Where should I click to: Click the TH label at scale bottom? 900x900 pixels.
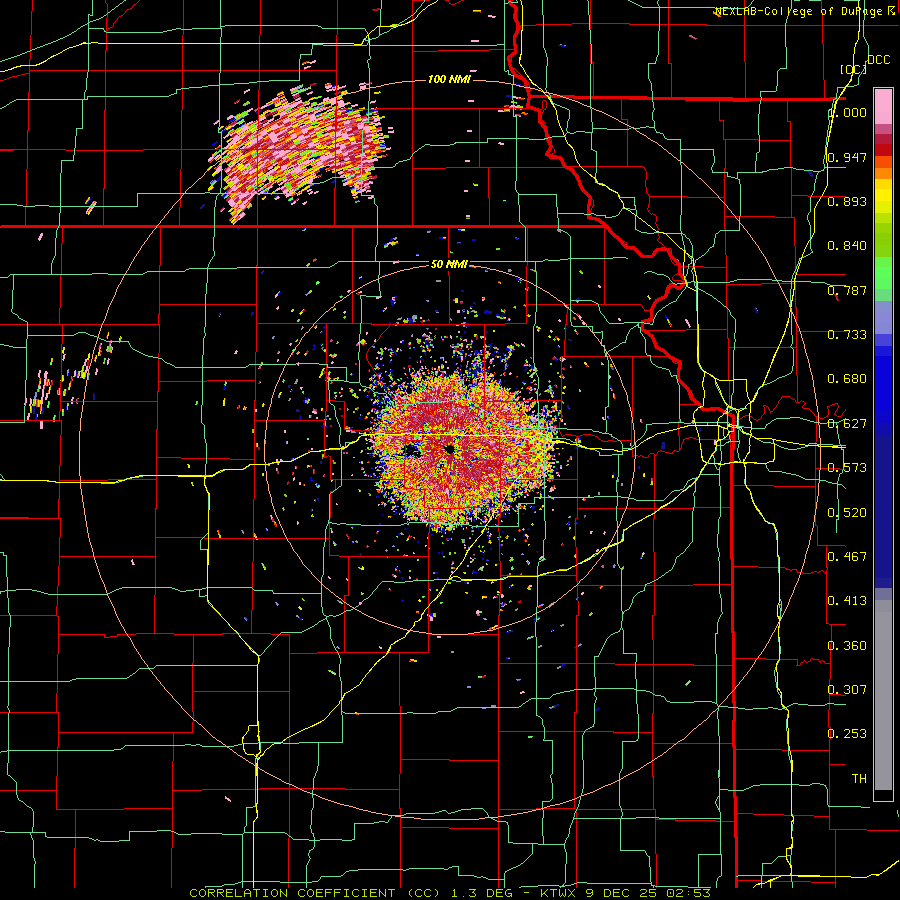[859, 779]
